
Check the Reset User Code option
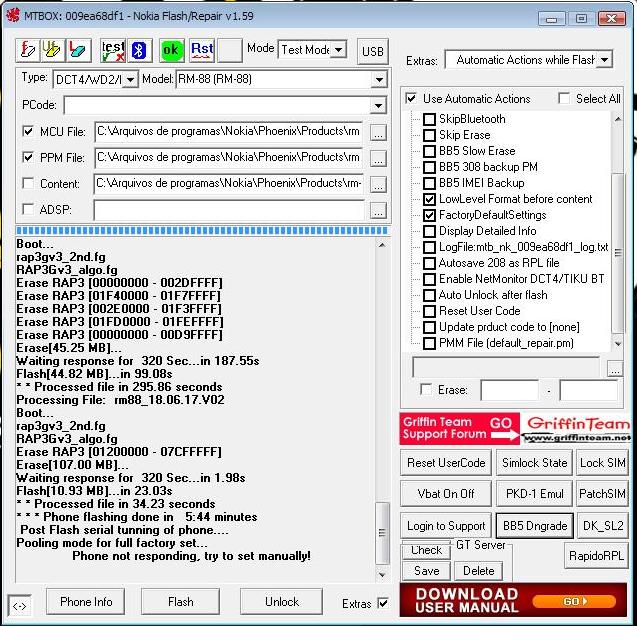(429, 311)
